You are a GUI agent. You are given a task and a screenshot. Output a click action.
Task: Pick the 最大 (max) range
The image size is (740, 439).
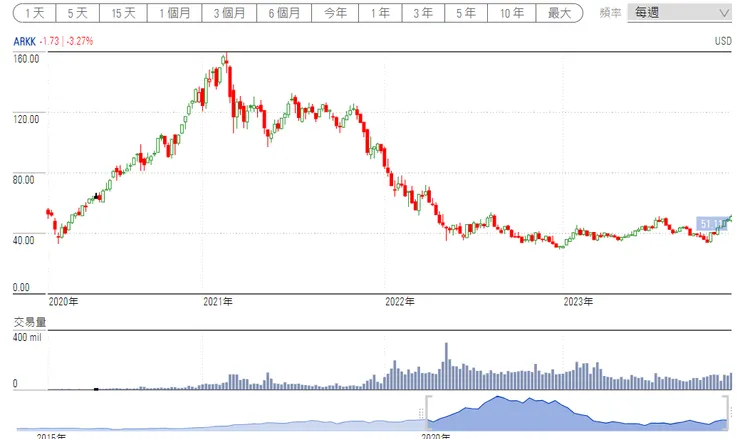click(x=559, y=13)
